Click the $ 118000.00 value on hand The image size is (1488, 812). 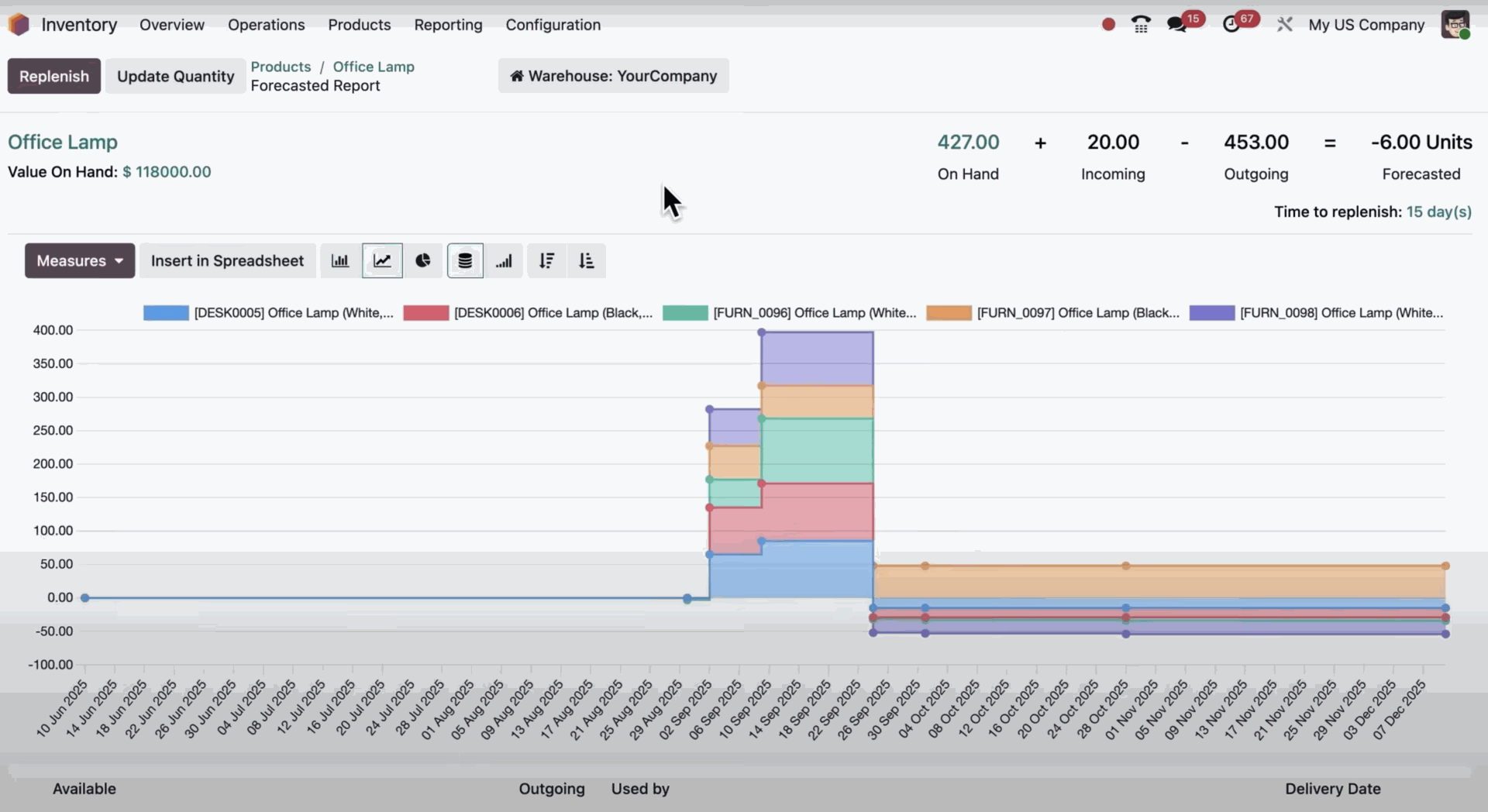pyautogui.click(x=167, y=172)
